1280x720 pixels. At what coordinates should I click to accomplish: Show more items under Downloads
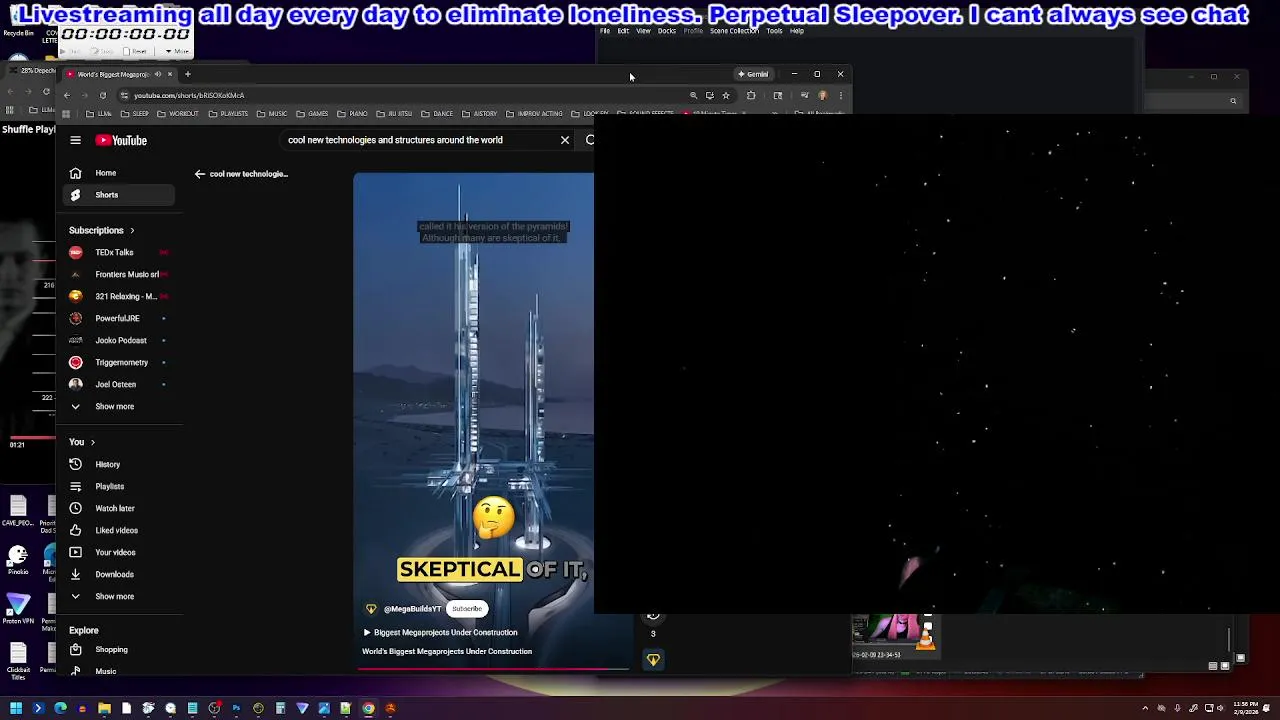(120, 596)
